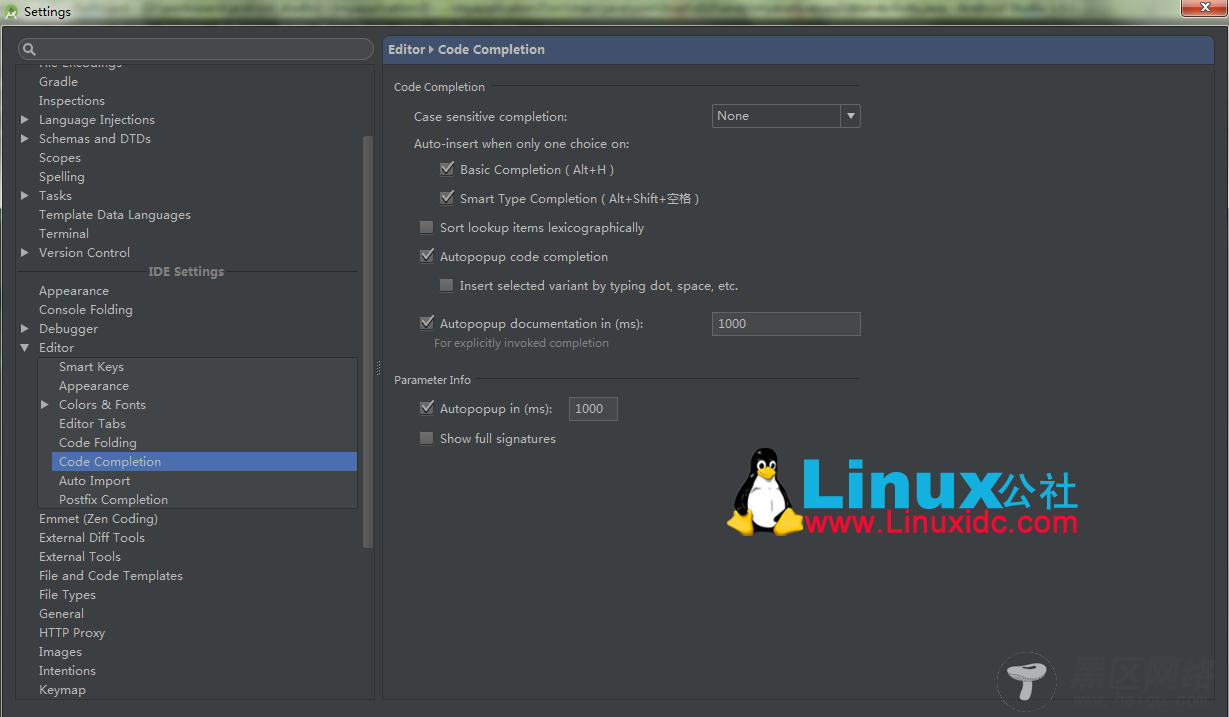Expand Schemas and DTDs tree node
The width and height of the screenshot is (1229, 717).
tap(25, 139)
